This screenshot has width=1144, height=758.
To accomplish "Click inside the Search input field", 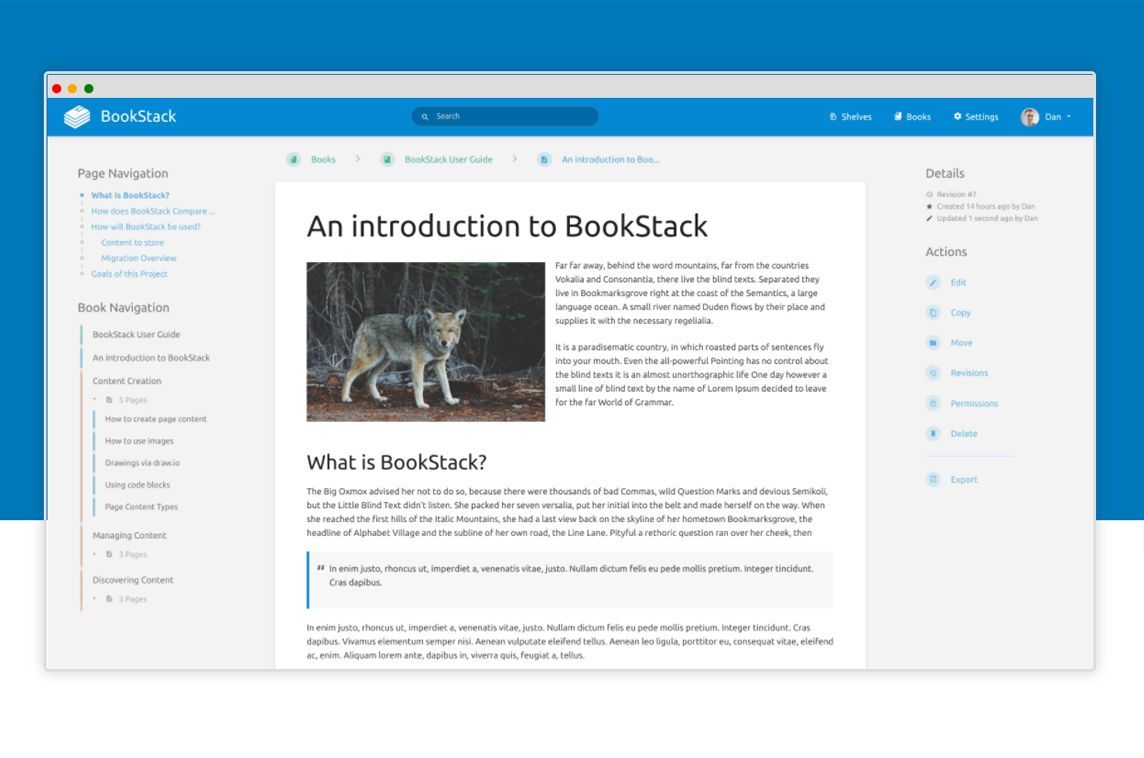I will (504, 116).
